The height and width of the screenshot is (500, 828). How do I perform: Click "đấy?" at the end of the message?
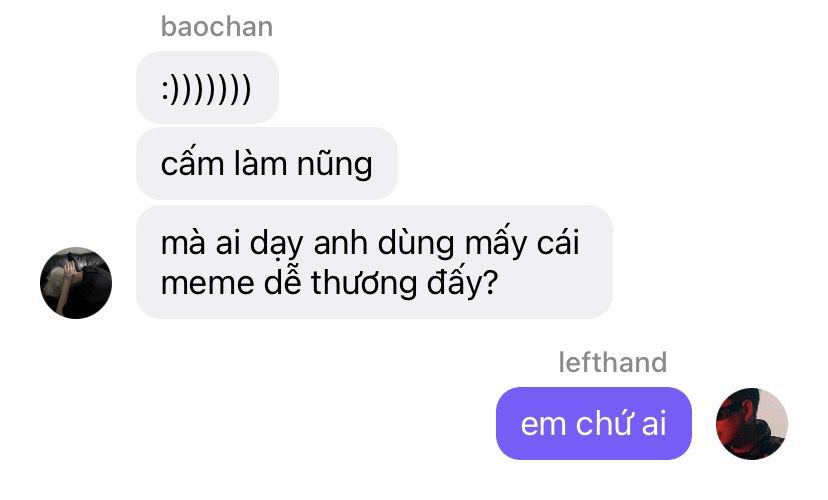pyautogui.click(x=463, y=283)
